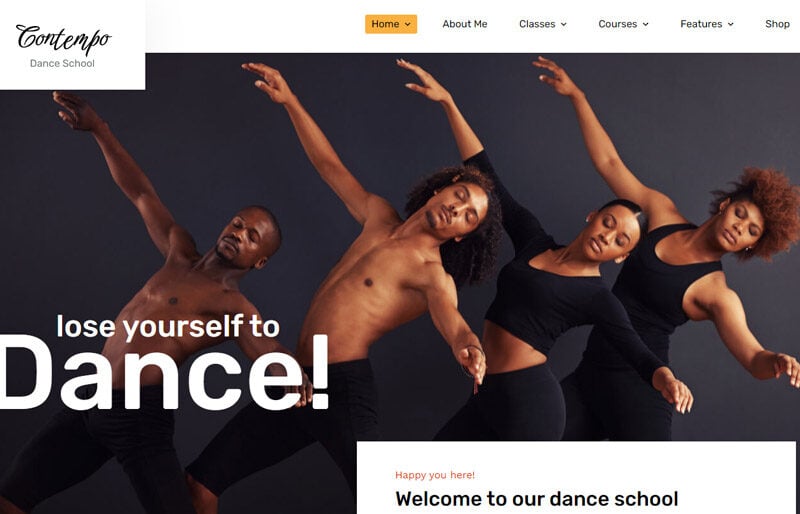Expand the Home dropdown chevron
Image resolution: width=800 pixels, height=514 pixels.
[408, 25]
